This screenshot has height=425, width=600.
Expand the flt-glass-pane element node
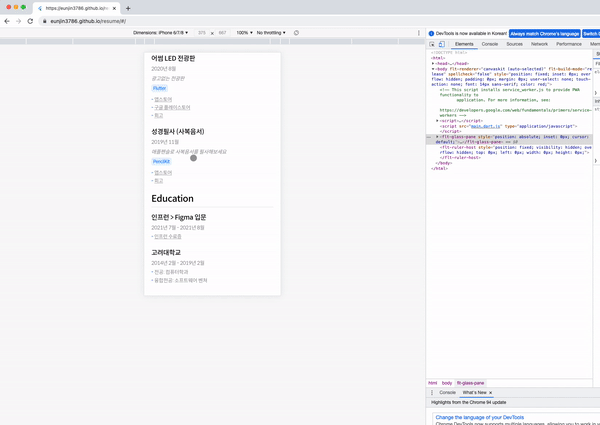(437, 137)
